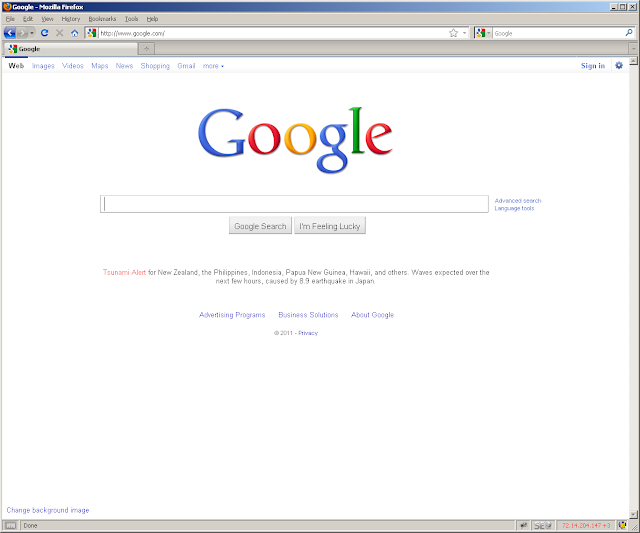Open the list all tabs dropdown

click(x=633, y=49)
